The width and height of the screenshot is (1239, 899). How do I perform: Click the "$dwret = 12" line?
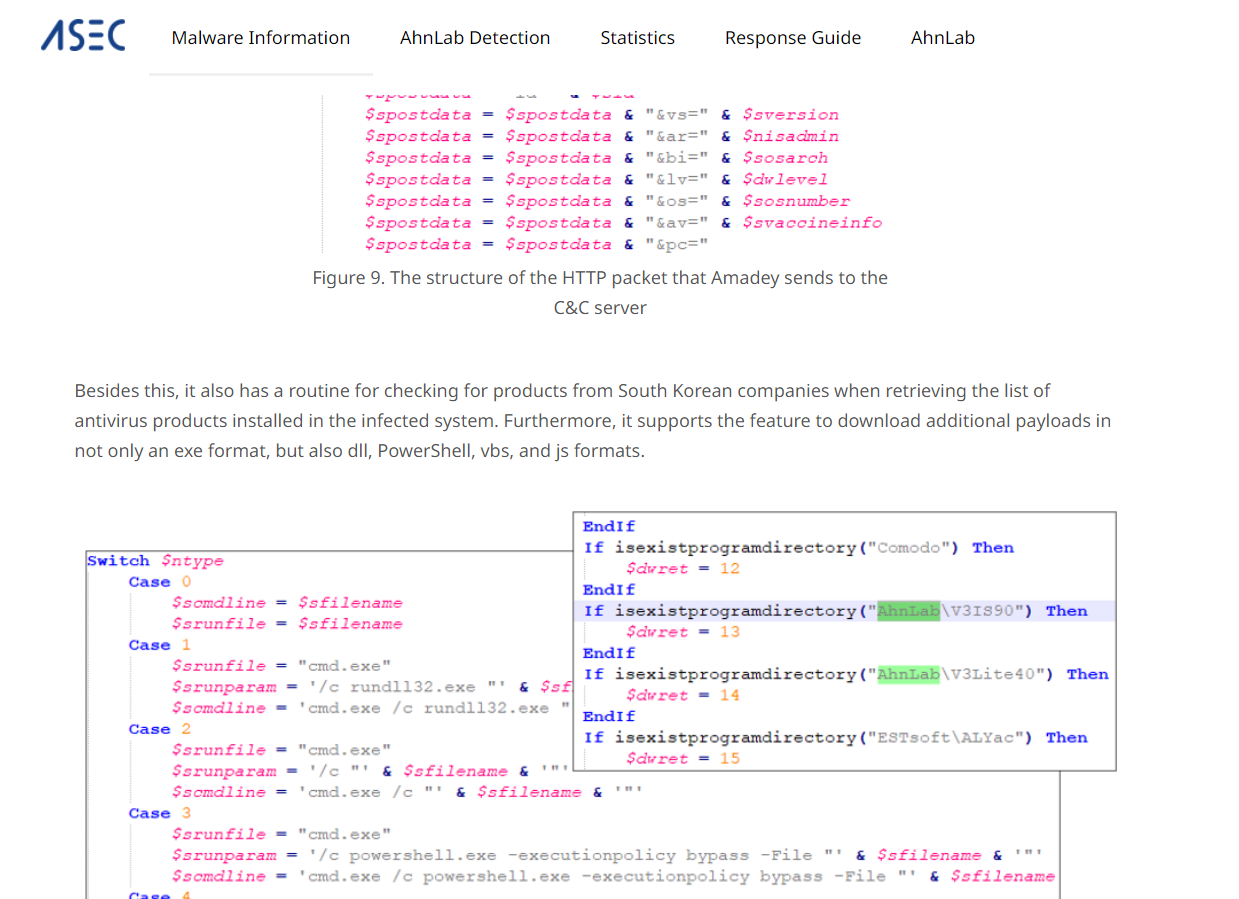click(x=683, y=569)
